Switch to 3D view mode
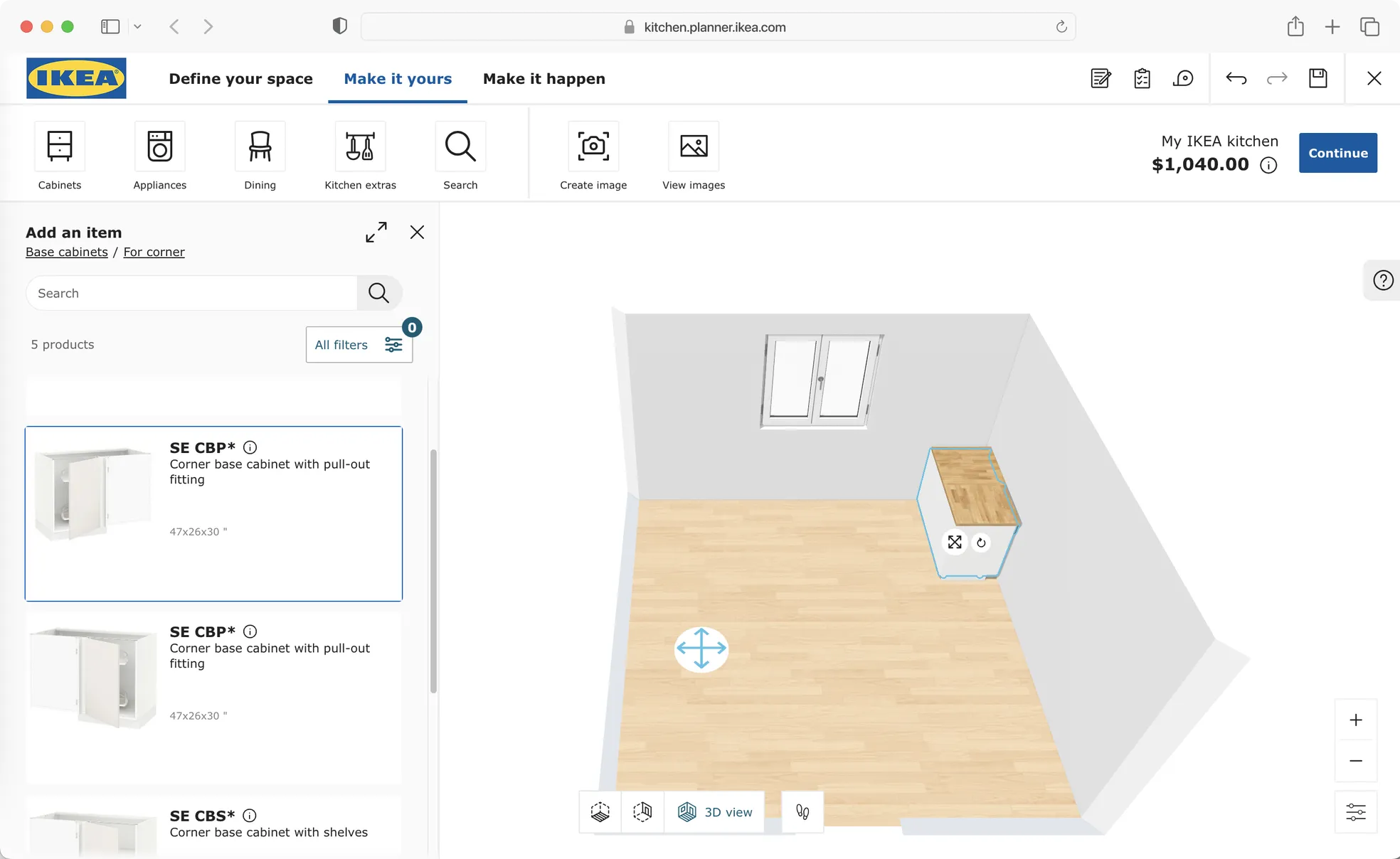 (714, 812)
